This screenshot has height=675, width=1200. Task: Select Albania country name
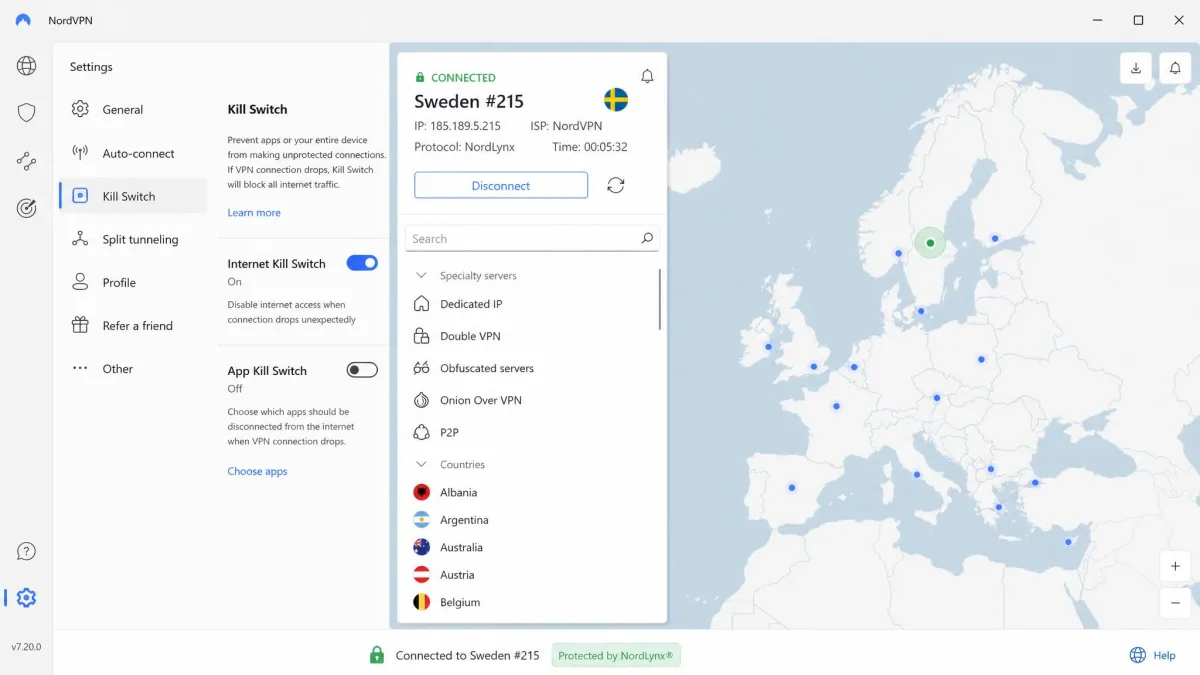pyautogui.click(x=459, y=492)
